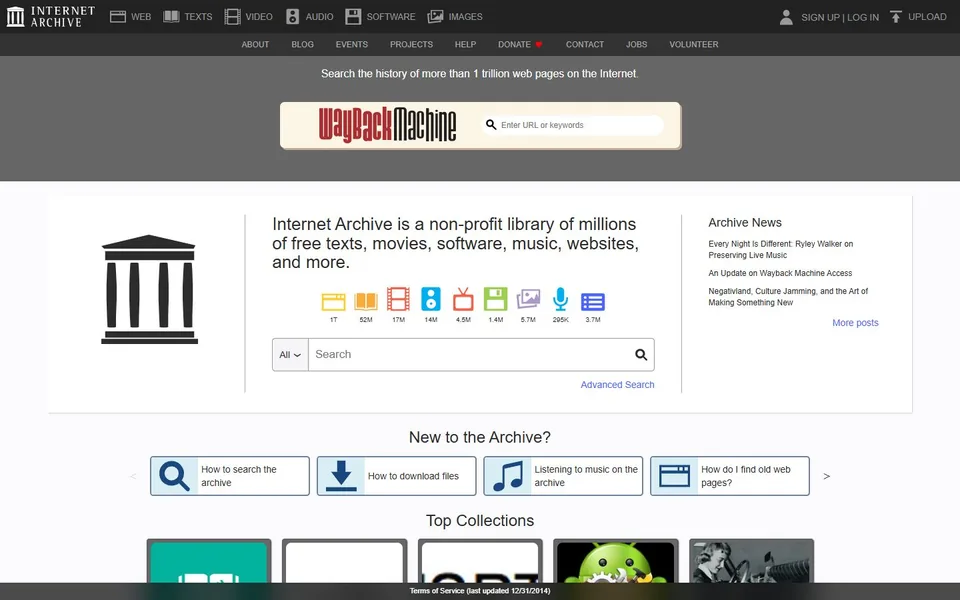Open the Texts book icon in navbar
This screenshot has width=960, height=600.
(171, 17)
